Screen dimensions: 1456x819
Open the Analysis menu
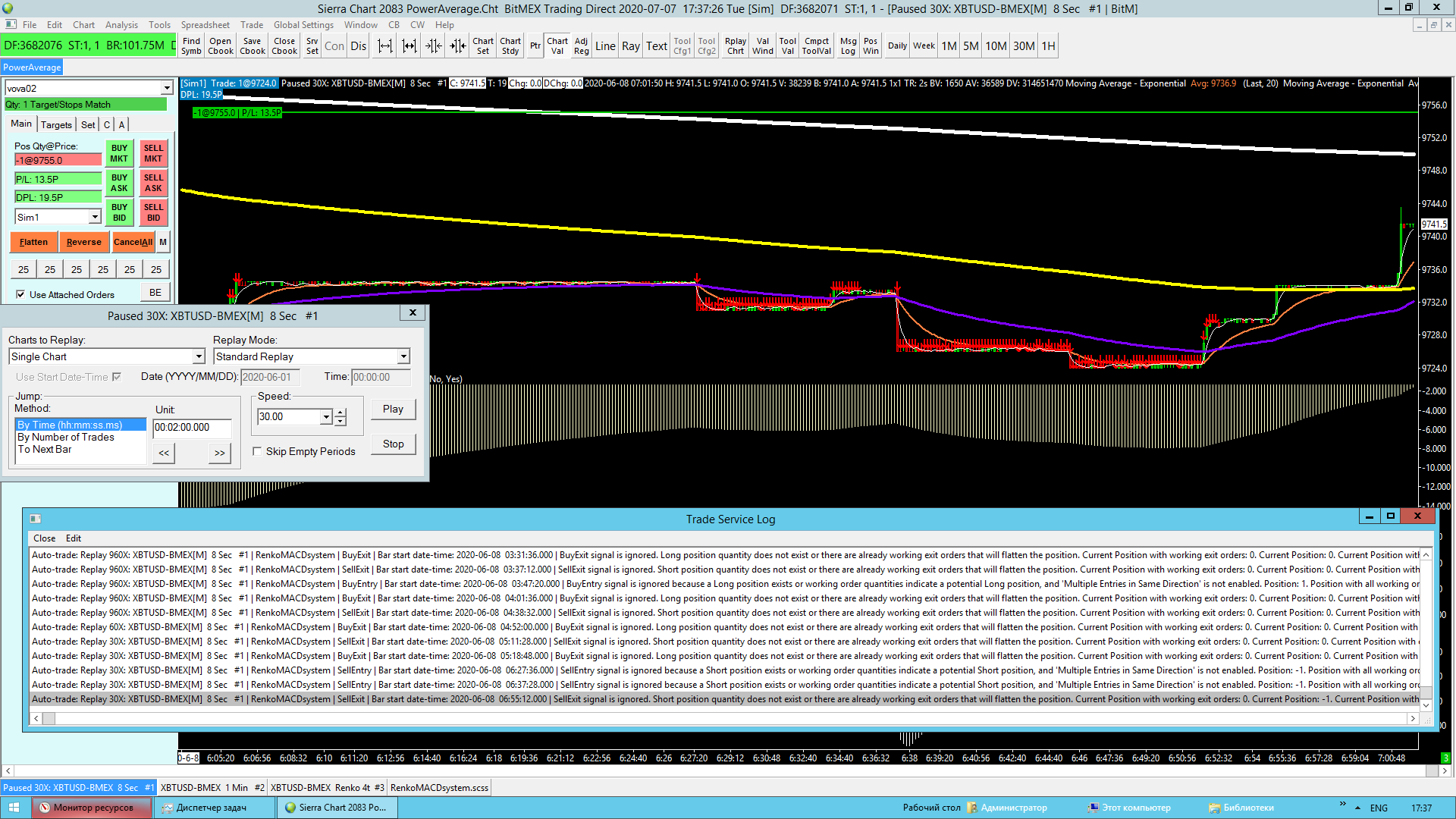pyautogui.click(x=121, y=25)
